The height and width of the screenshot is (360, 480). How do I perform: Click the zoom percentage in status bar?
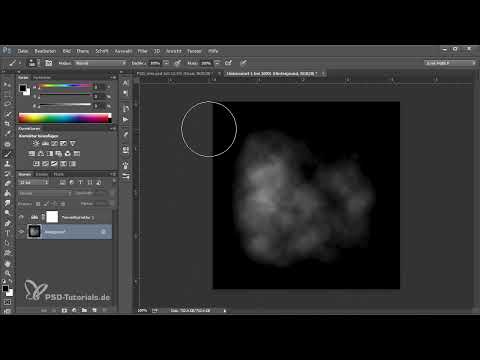[x=142, y=311]
